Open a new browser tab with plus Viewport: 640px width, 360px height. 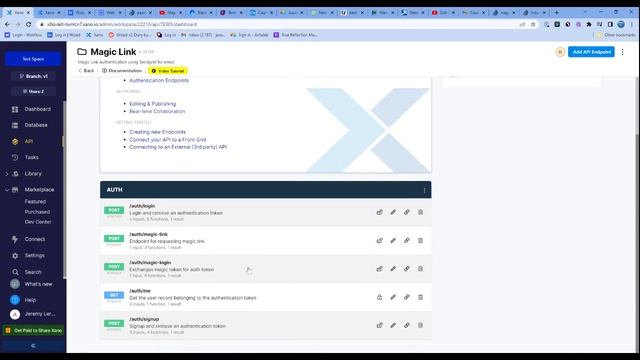coord(556,13)
